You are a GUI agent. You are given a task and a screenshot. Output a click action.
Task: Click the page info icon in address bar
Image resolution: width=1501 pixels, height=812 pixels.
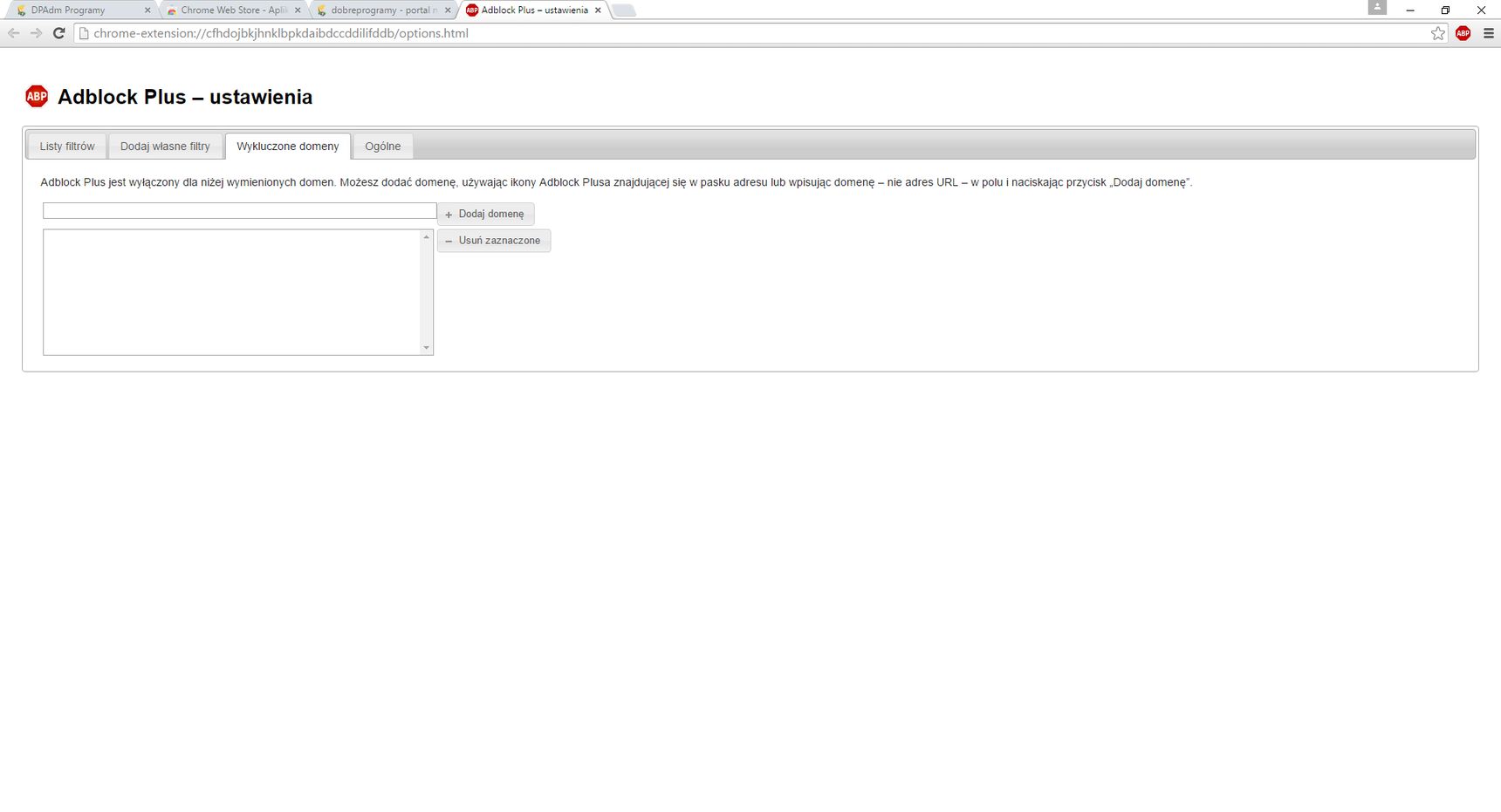point(84,33)
